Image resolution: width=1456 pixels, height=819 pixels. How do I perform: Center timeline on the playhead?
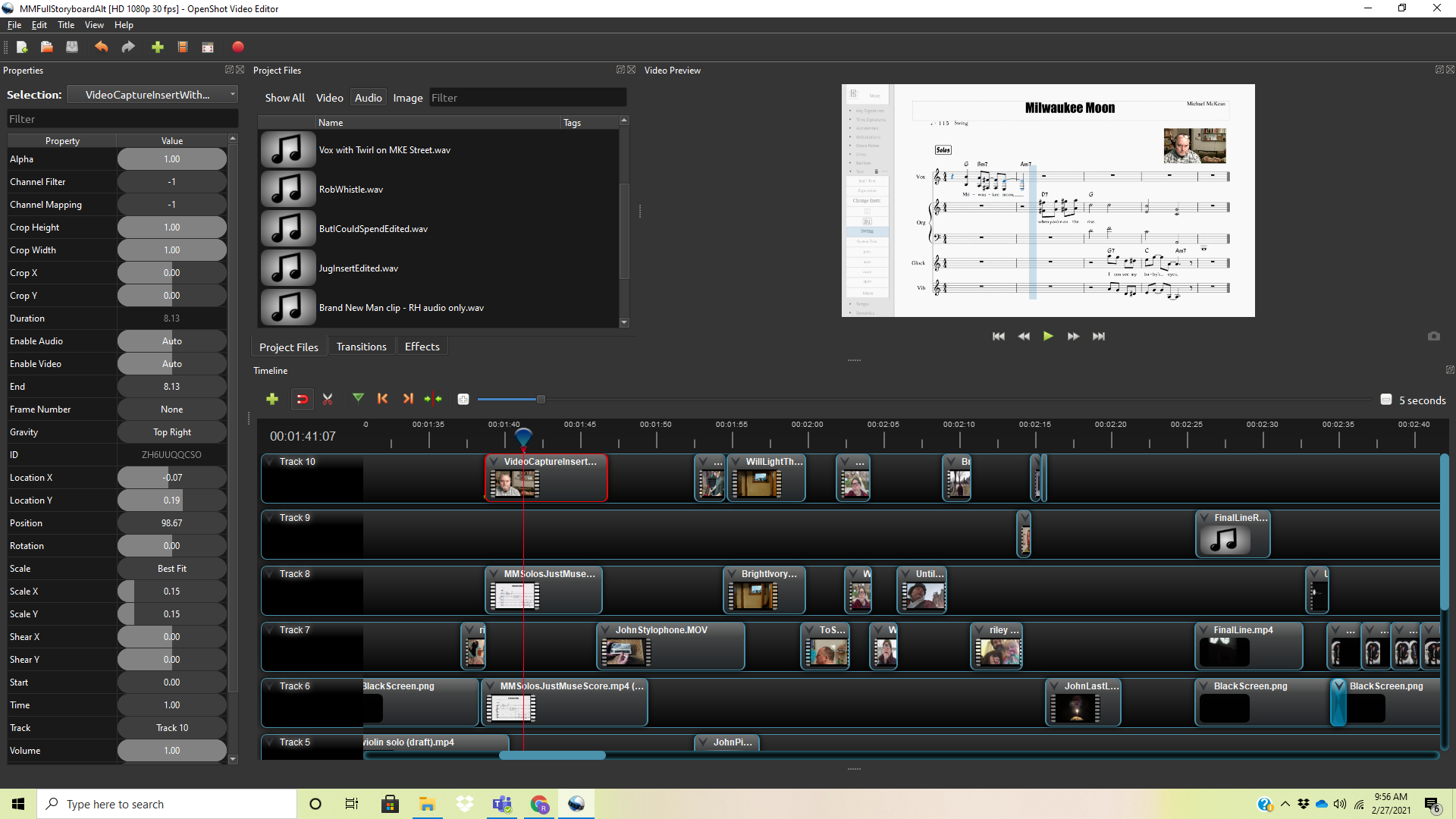click(x=433, y=399)
